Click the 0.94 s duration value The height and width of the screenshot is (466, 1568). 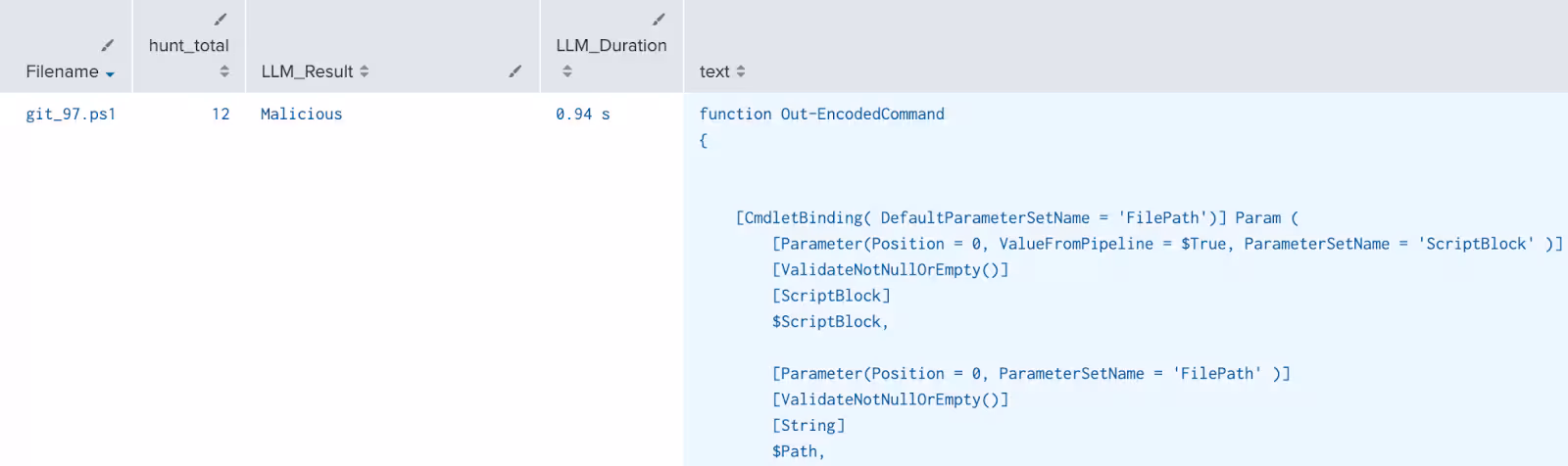pyautogui.click(x=582, y=114)
